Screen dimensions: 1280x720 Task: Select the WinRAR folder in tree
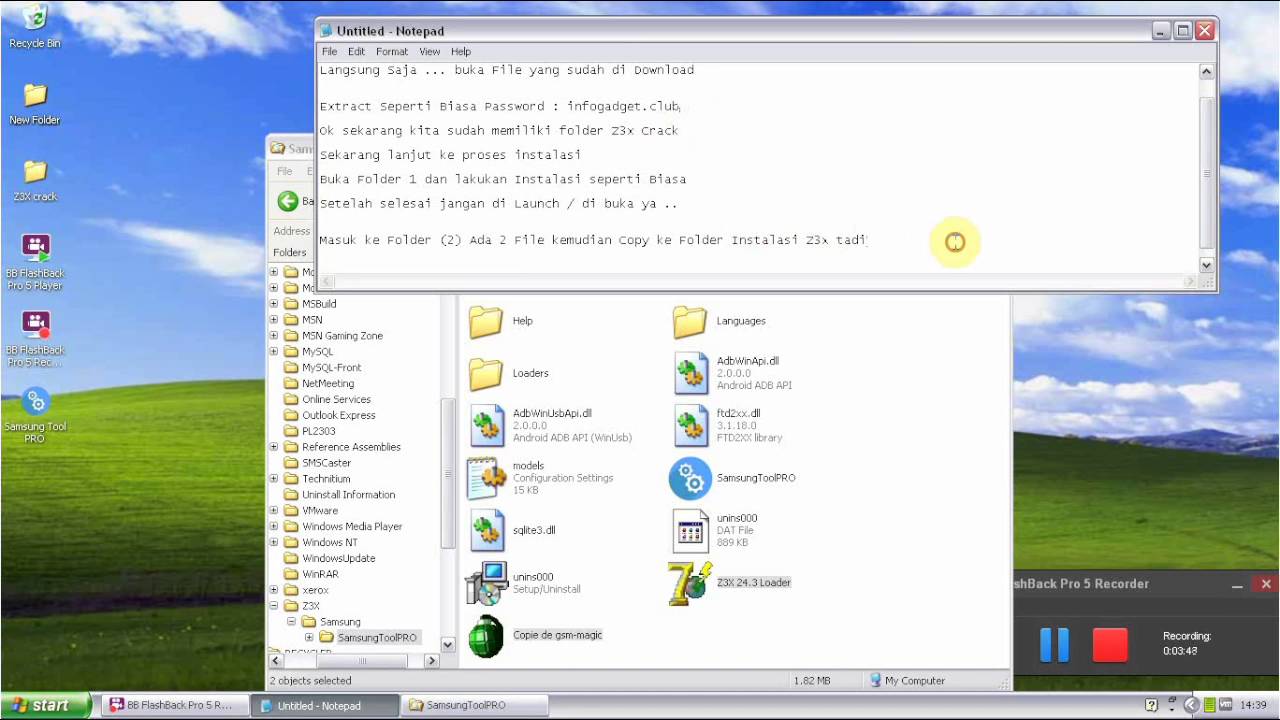[320, 574]
